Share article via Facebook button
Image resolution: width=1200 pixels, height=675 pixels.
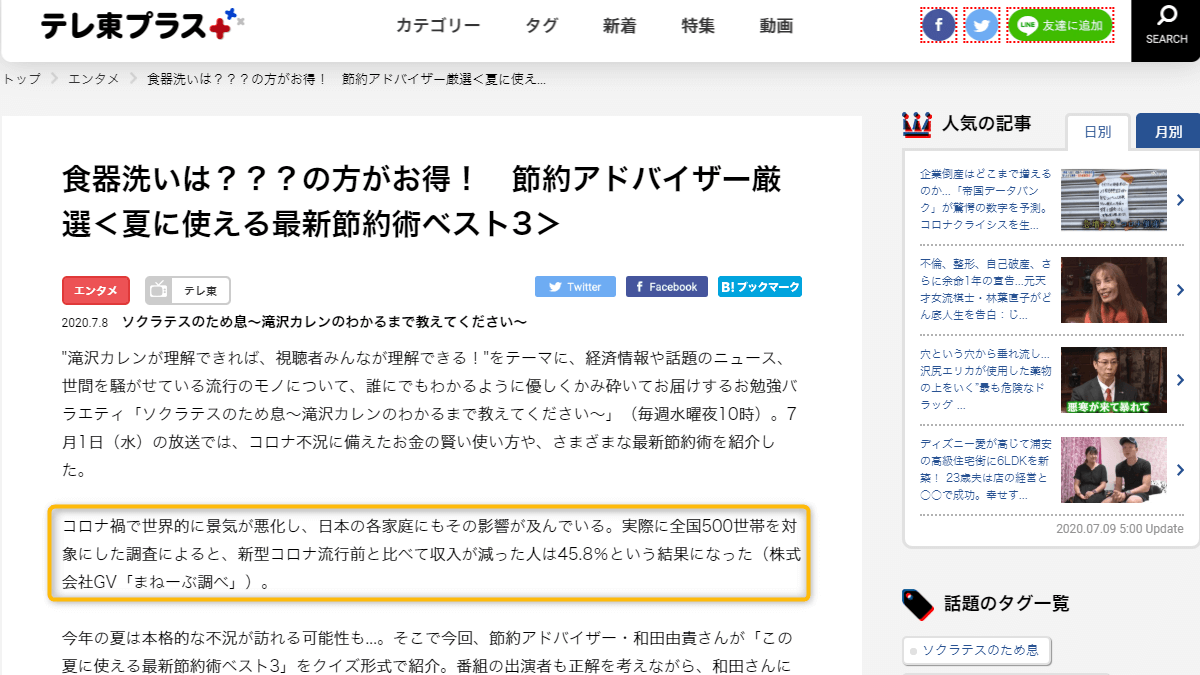(x=666, y=287)
